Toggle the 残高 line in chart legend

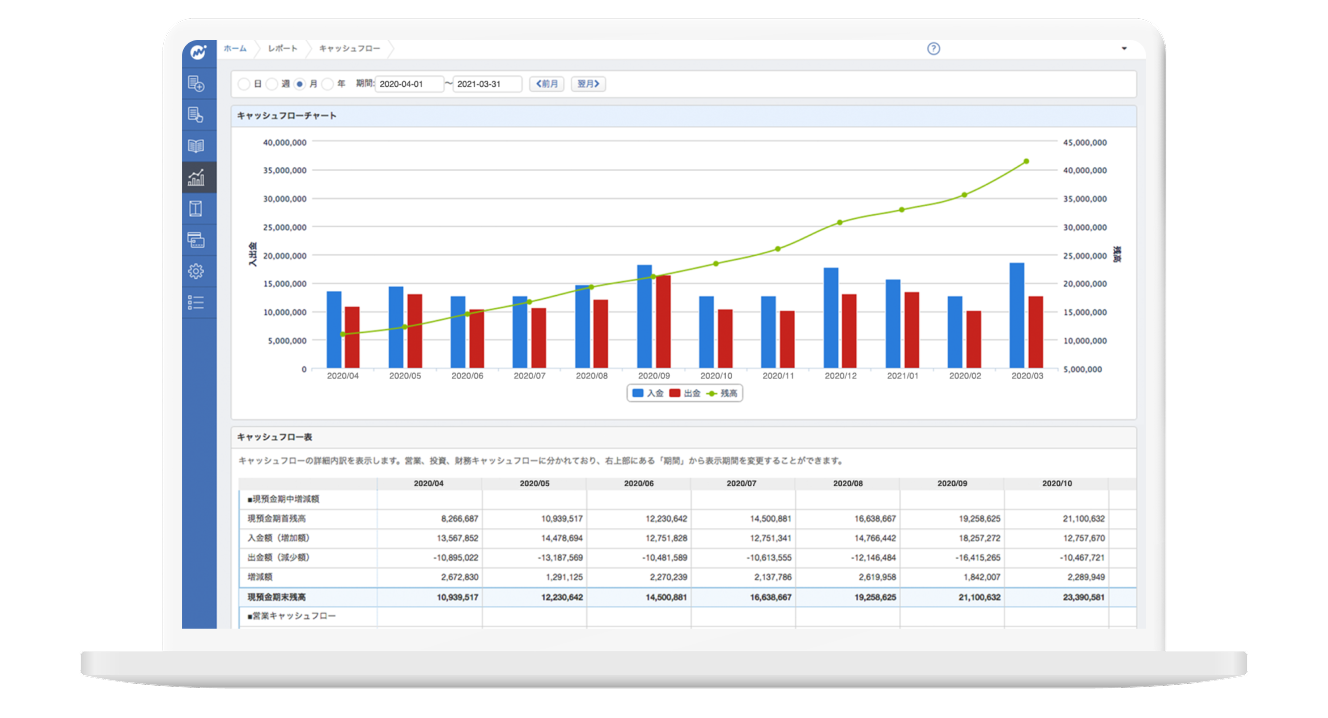[724, 394]
